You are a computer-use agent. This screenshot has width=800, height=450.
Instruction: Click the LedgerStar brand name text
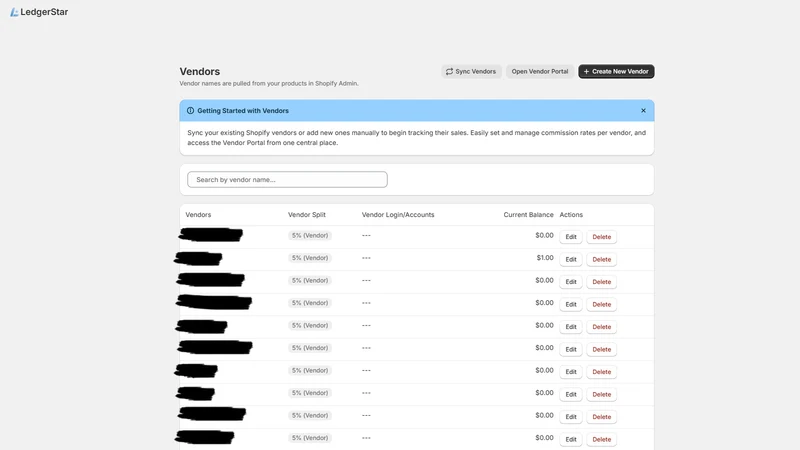pos(44,12)
